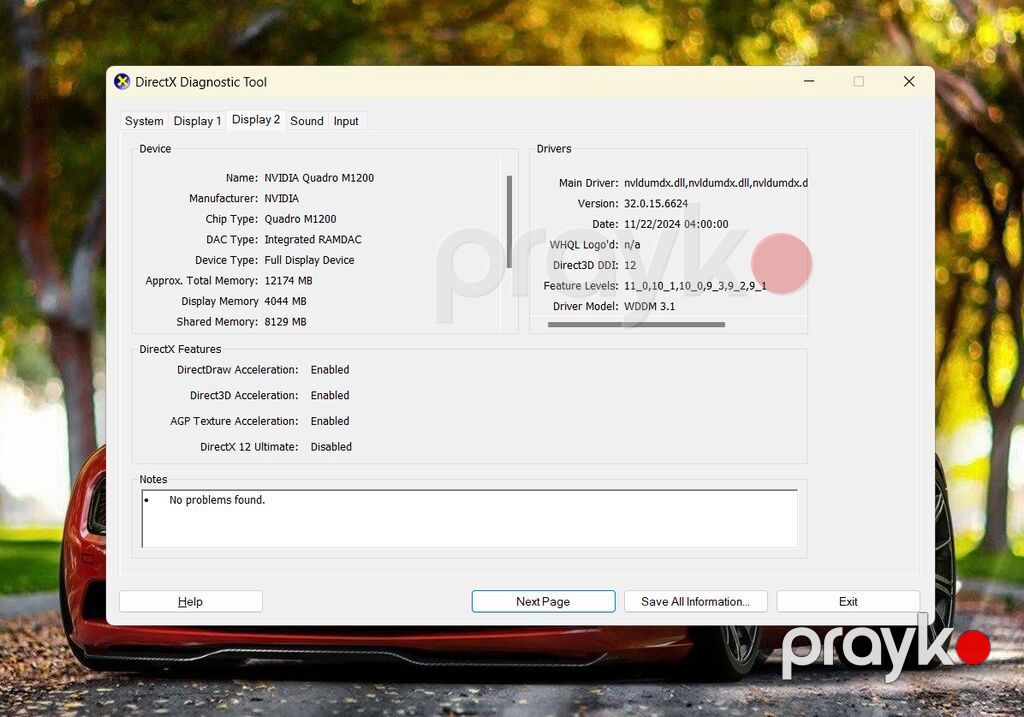Click the Driver Model value WDDM 3.1
This screenshot has width=1024, height=717.
(649, 306)
